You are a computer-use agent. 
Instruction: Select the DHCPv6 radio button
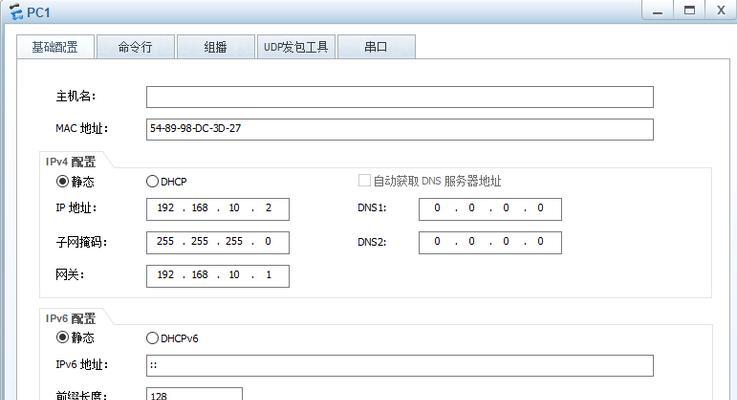tap(152, 338)
